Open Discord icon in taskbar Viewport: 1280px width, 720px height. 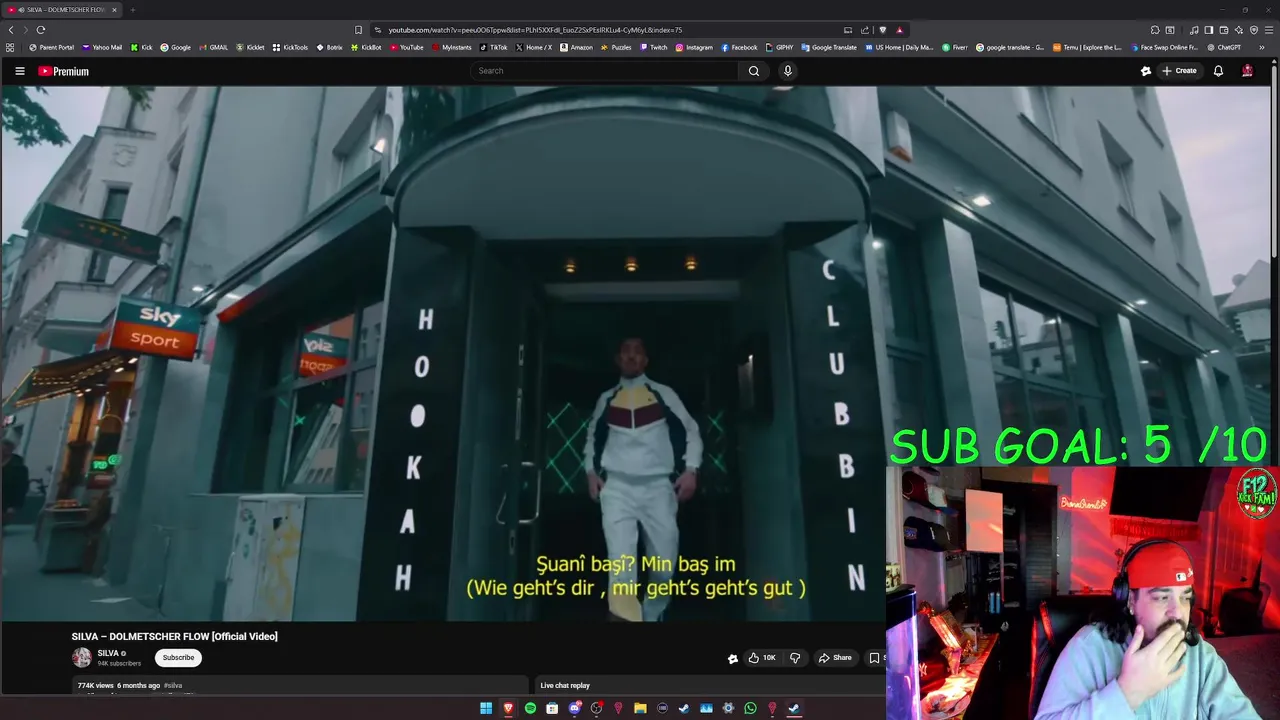[575, 708]
